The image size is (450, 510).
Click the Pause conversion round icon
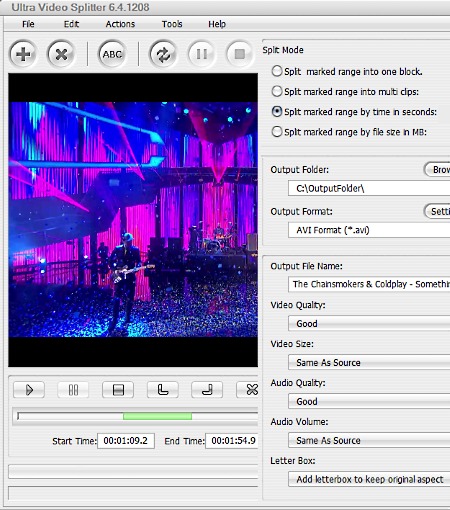click(x=202, y=54)
